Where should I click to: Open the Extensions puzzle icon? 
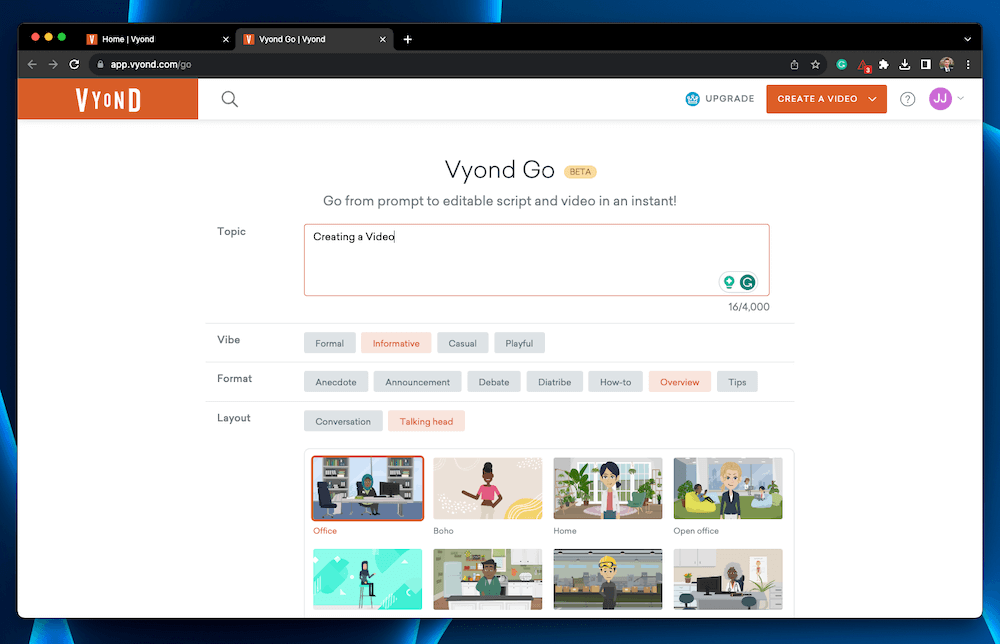click(x=884, y=64)
